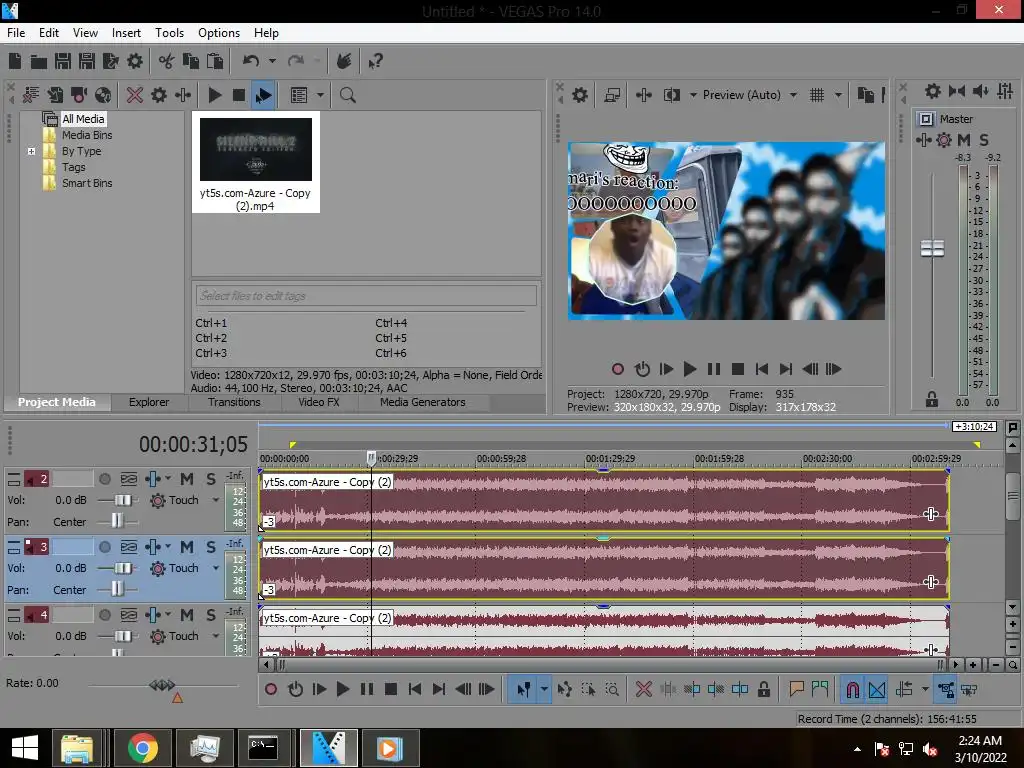Mute audio track 4
Screen dimensions: 1024x768
187,615
